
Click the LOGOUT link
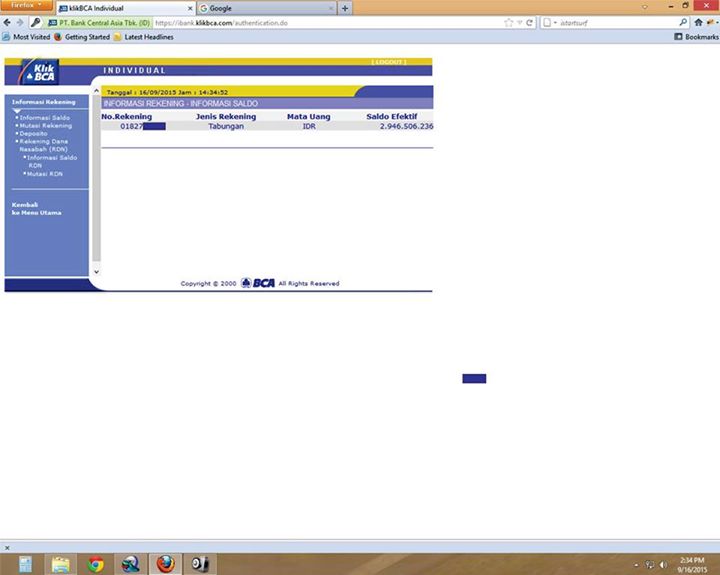click(x=389, y=62)
